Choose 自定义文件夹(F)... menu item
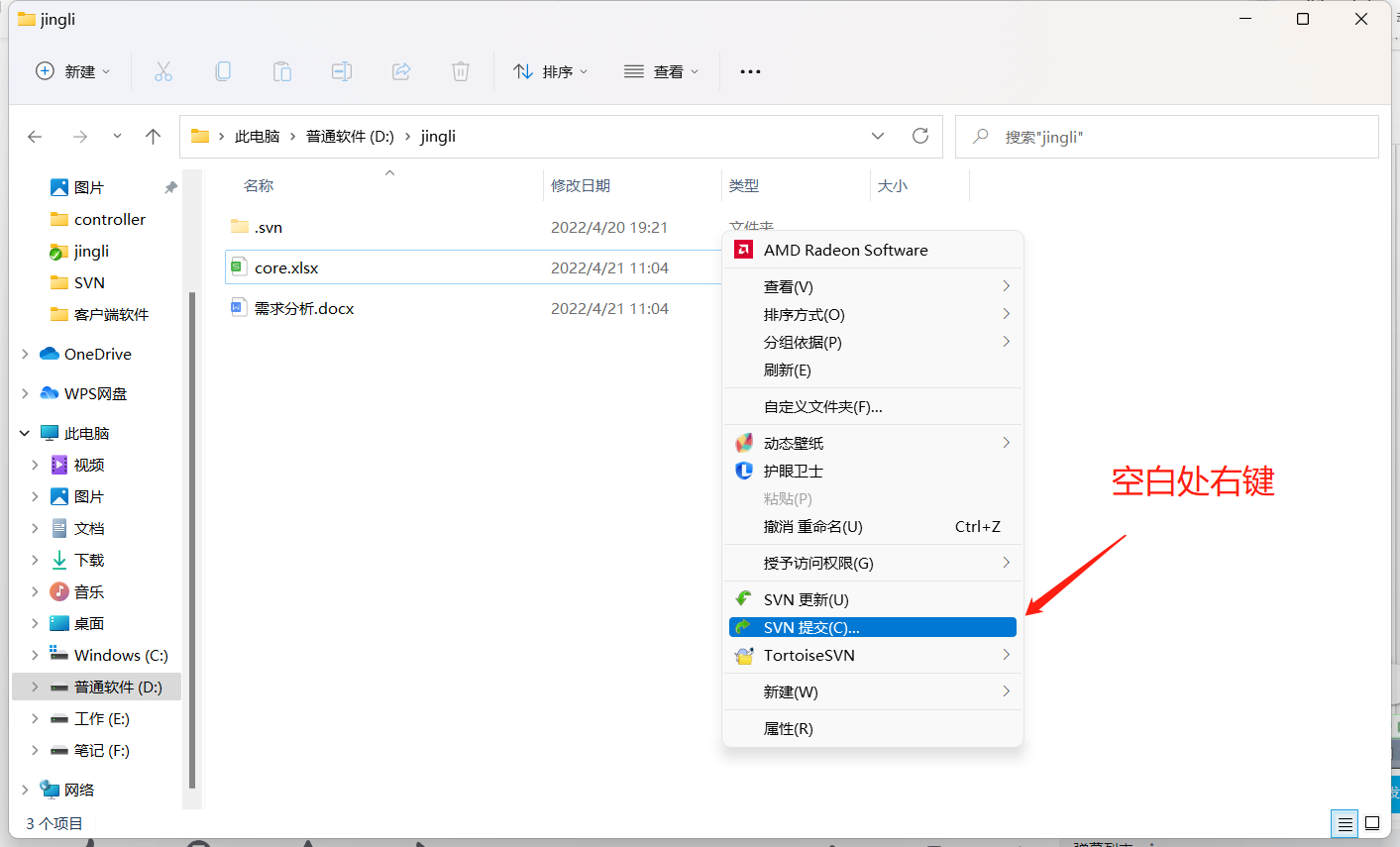Screen dimensions: 1400x847 [873, 406]
